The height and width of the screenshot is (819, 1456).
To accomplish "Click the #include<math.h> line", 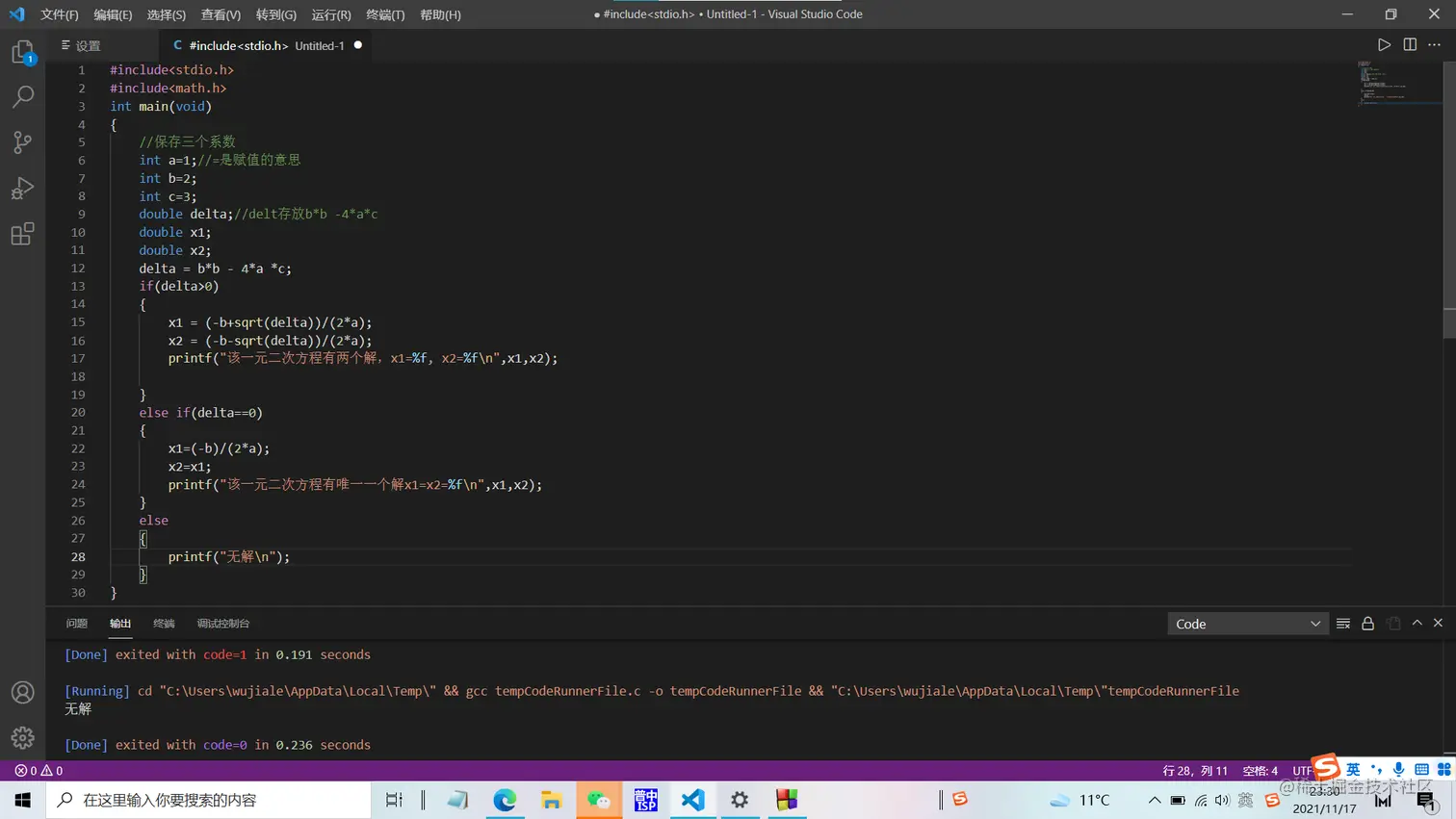I will [x=169, y=88].
